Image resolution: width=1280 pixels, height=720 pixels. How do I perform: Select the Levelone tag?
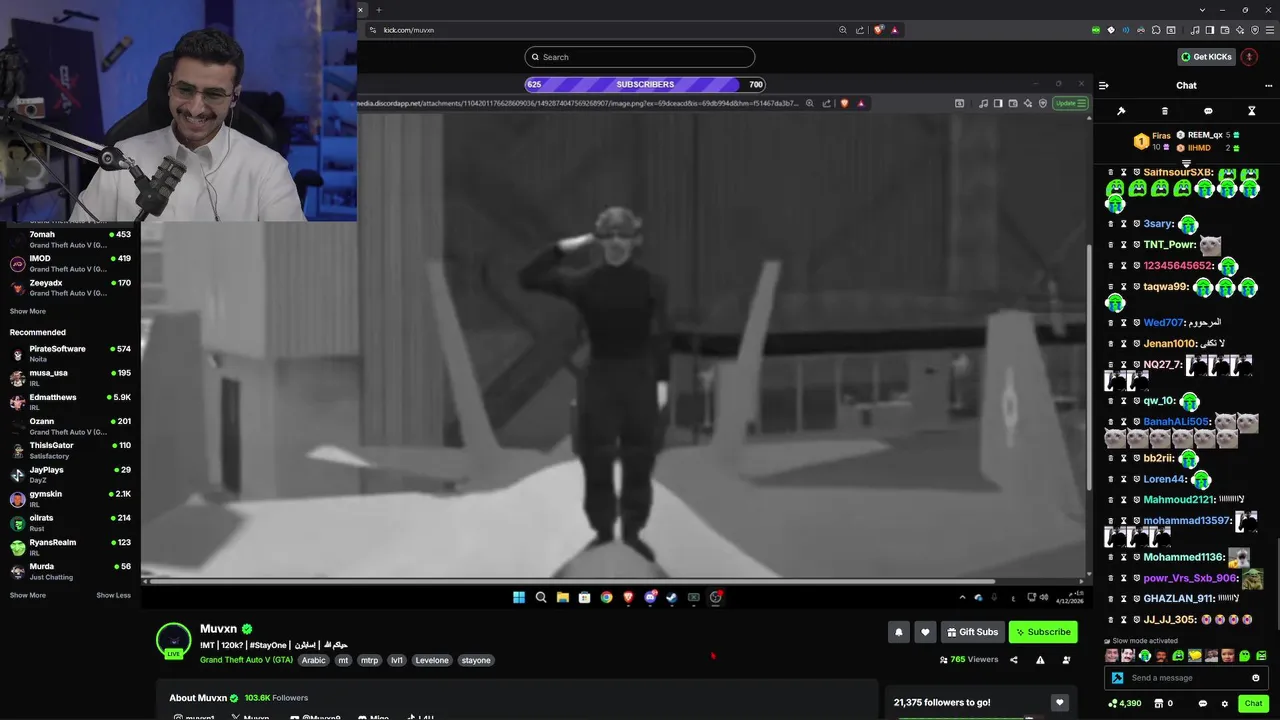click(x=432, y=660)
